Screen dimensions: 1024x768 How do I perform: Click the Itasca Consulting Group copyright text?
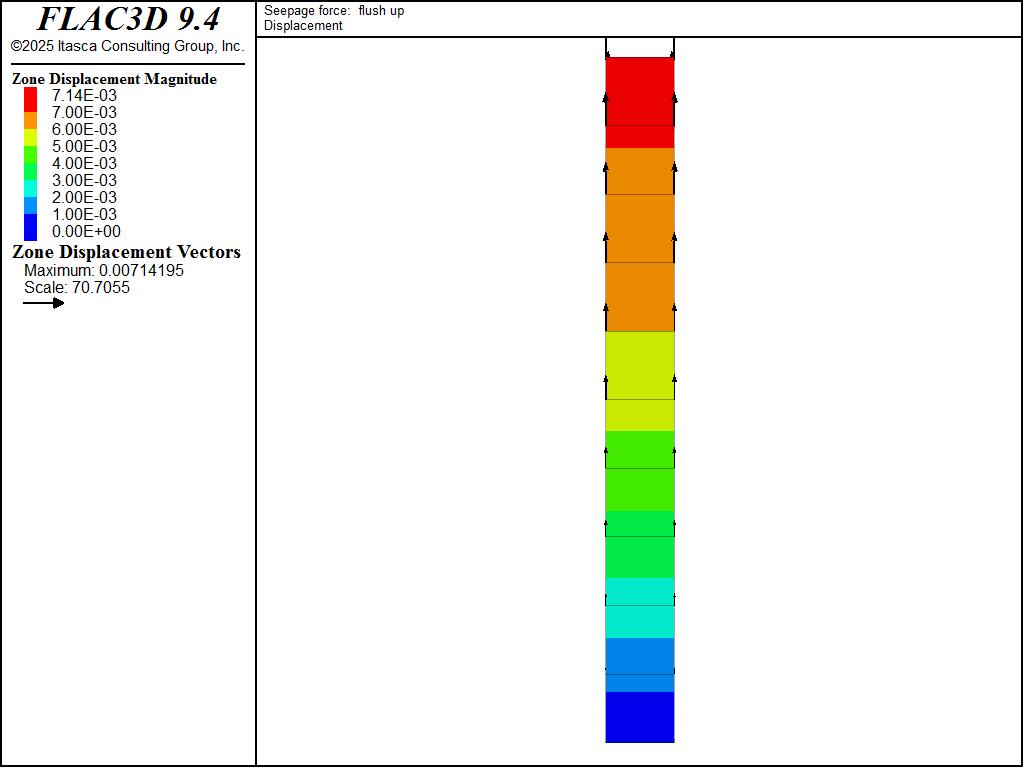pyautogui.click(x=127, y=47)
